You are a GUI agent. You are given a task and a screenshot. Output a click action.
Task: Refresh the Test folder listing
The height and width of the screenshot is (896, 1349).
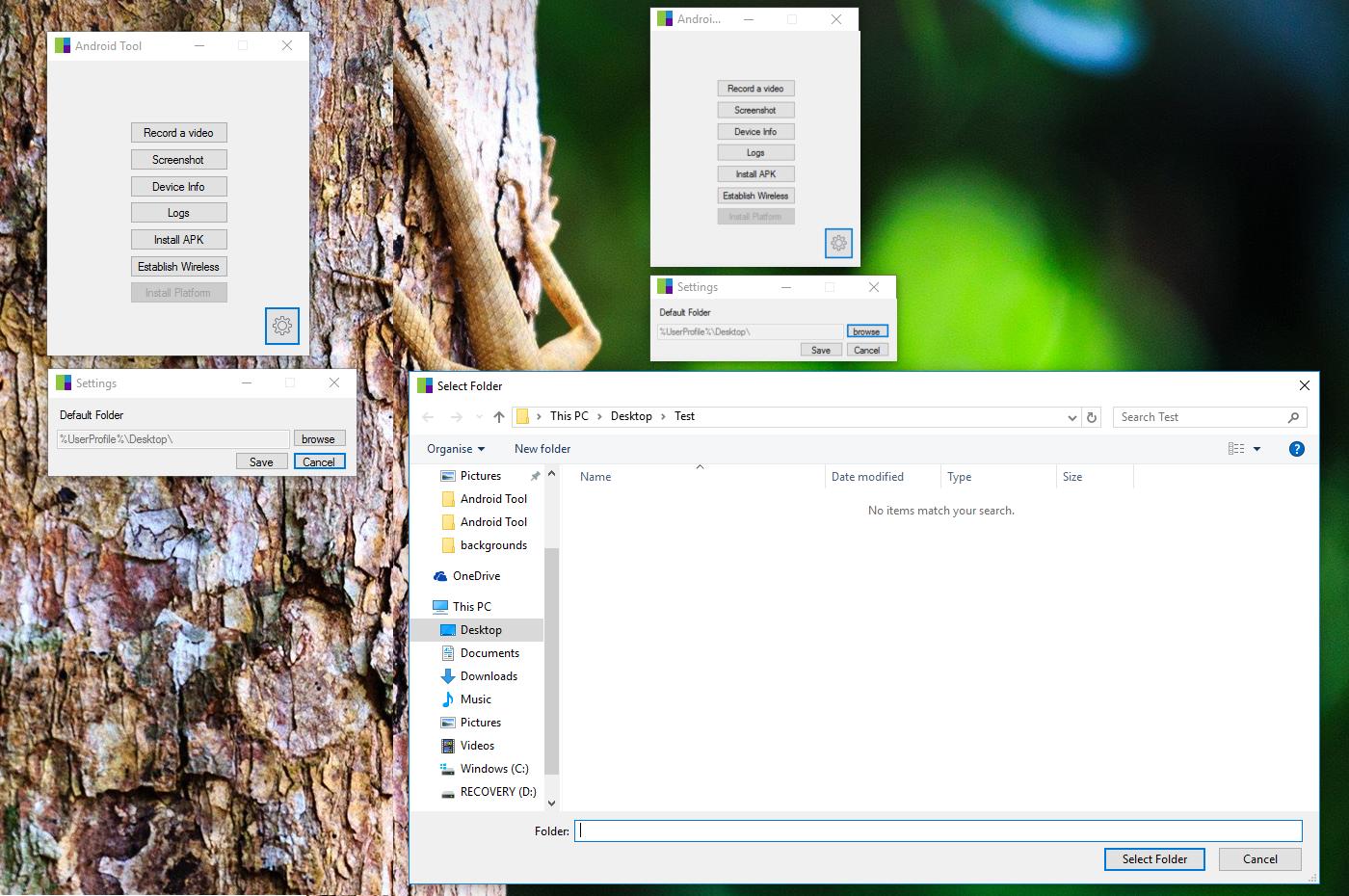coord(1092,416)
